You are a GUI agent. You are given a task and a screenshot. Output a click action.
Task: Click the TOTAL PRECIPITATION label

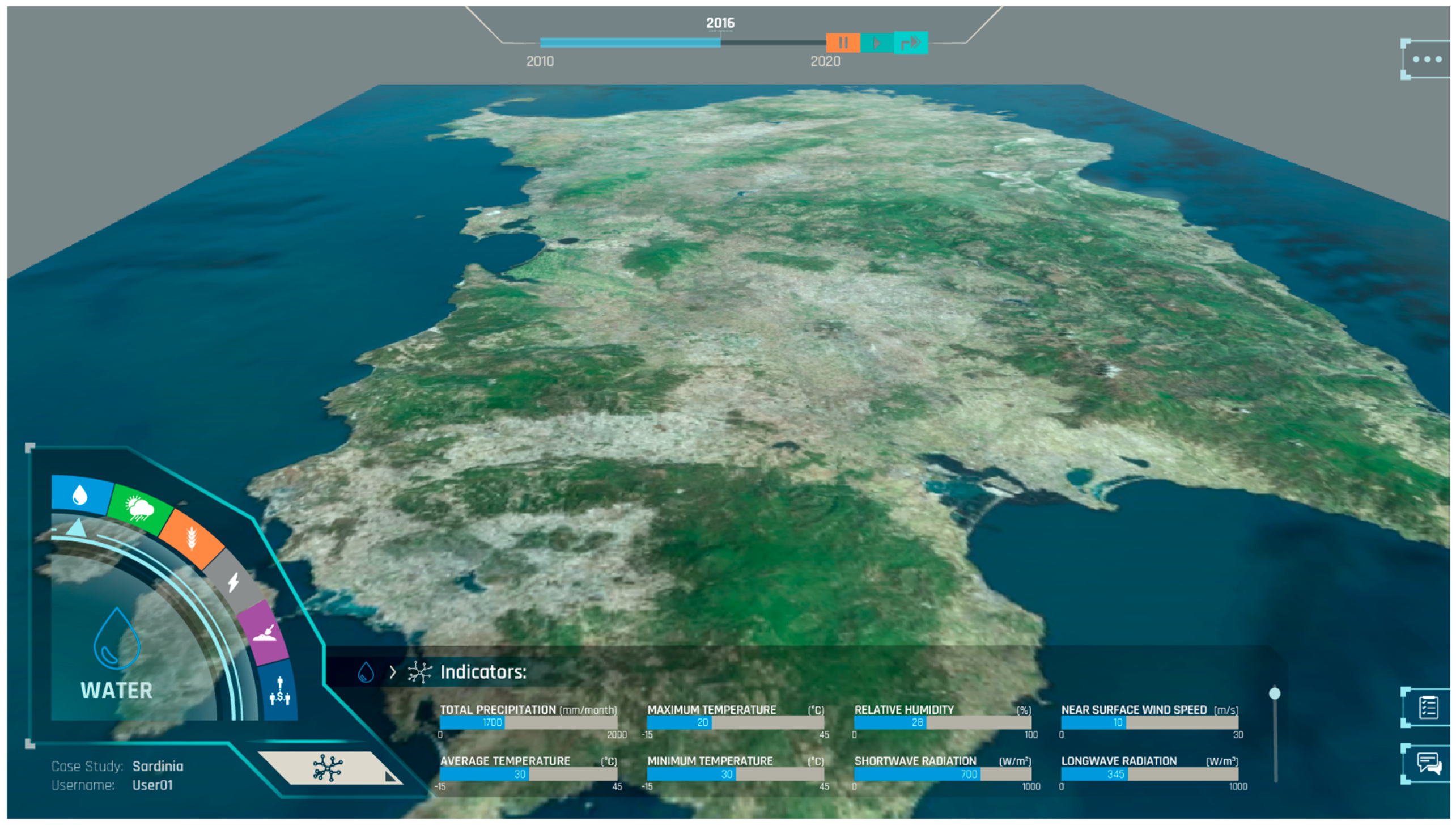[498, 710]
